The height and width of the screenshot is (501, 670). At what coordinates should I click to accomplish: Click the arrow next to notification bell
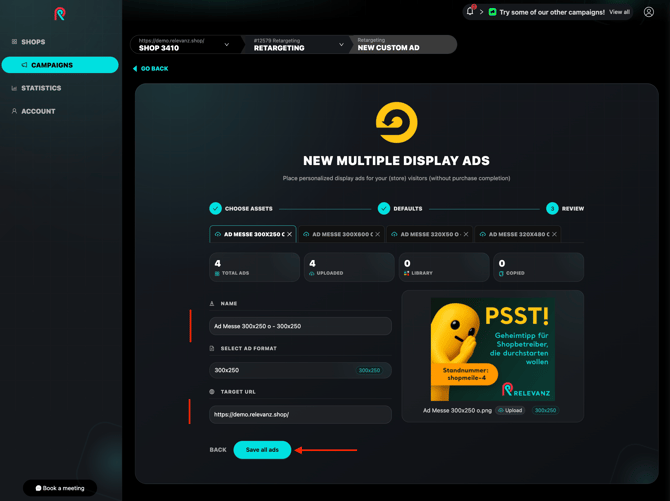481,12
